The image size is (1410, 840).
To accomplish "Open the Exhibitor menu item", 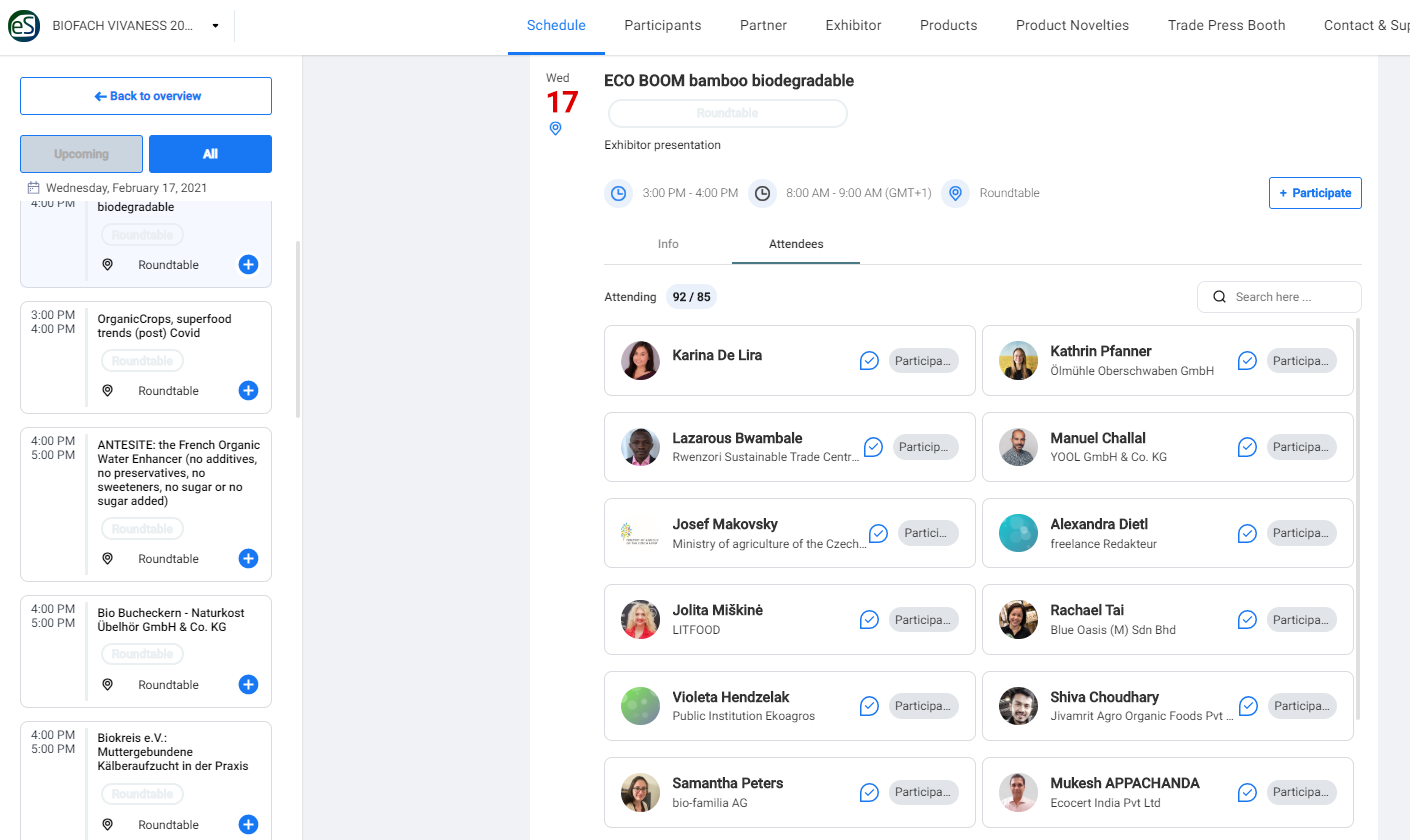I will pos(853,26).
